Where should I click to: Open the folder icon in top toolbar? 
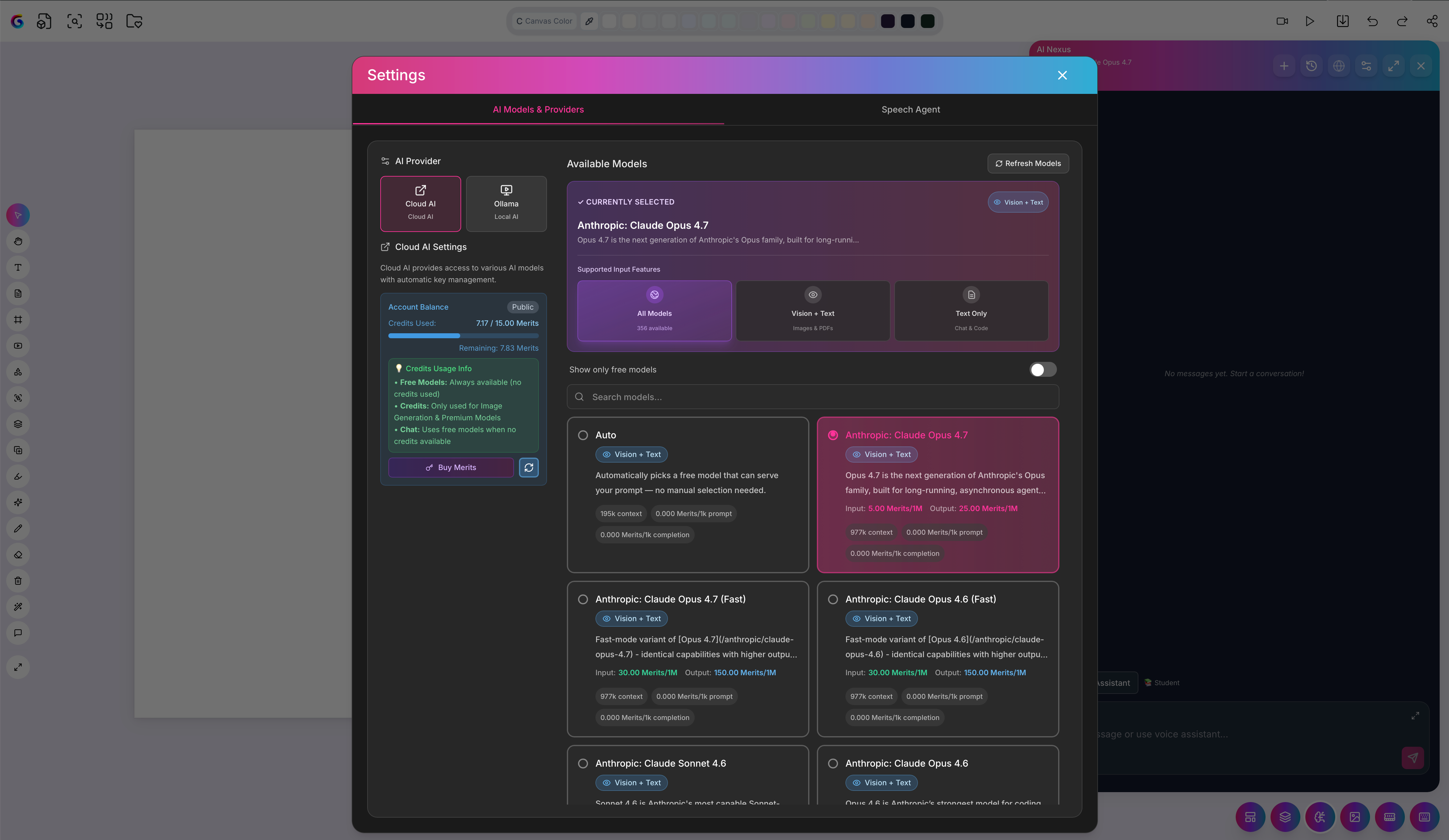134,21
